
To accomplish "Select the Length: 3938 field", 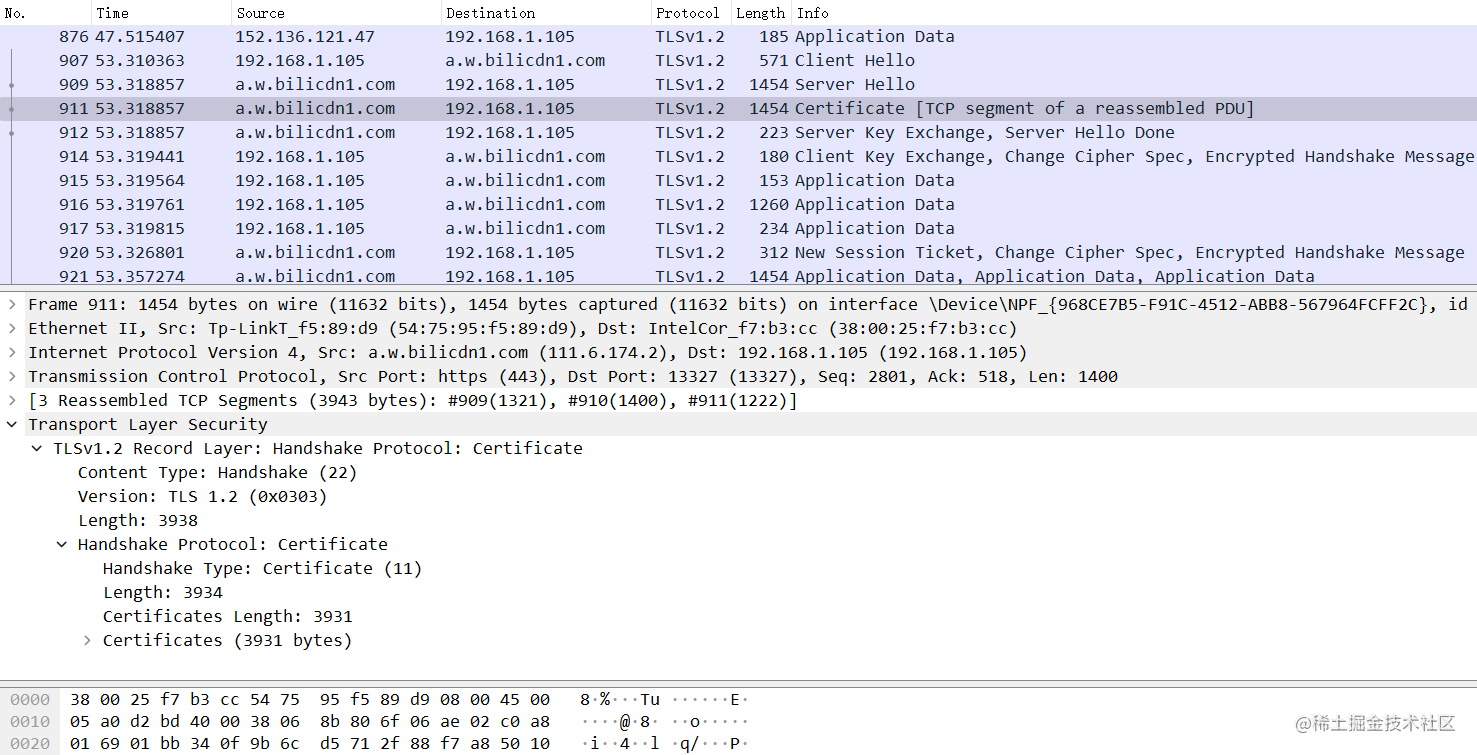I will [x=138, y=520].
